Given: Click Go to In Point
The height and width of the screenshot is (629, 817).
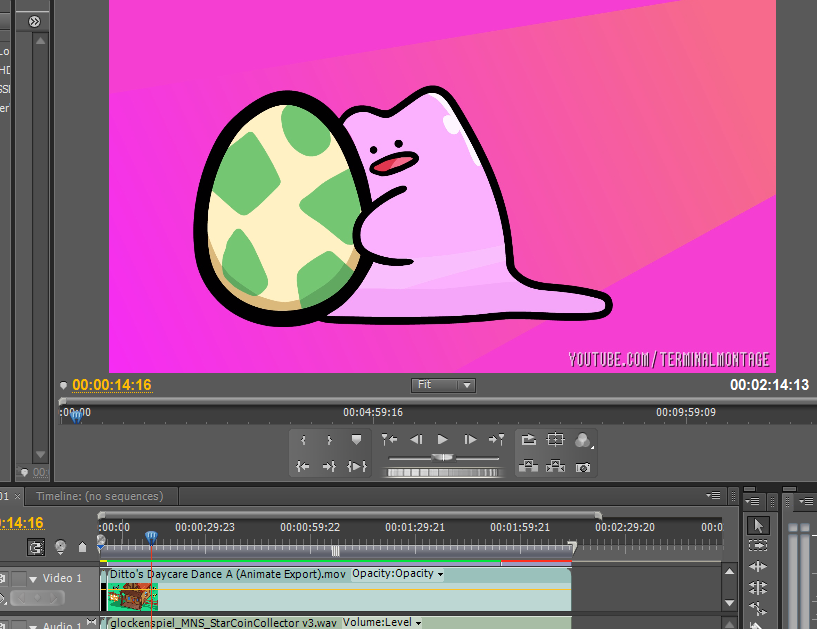Looking at the screenshot, I should coord(303,466).
